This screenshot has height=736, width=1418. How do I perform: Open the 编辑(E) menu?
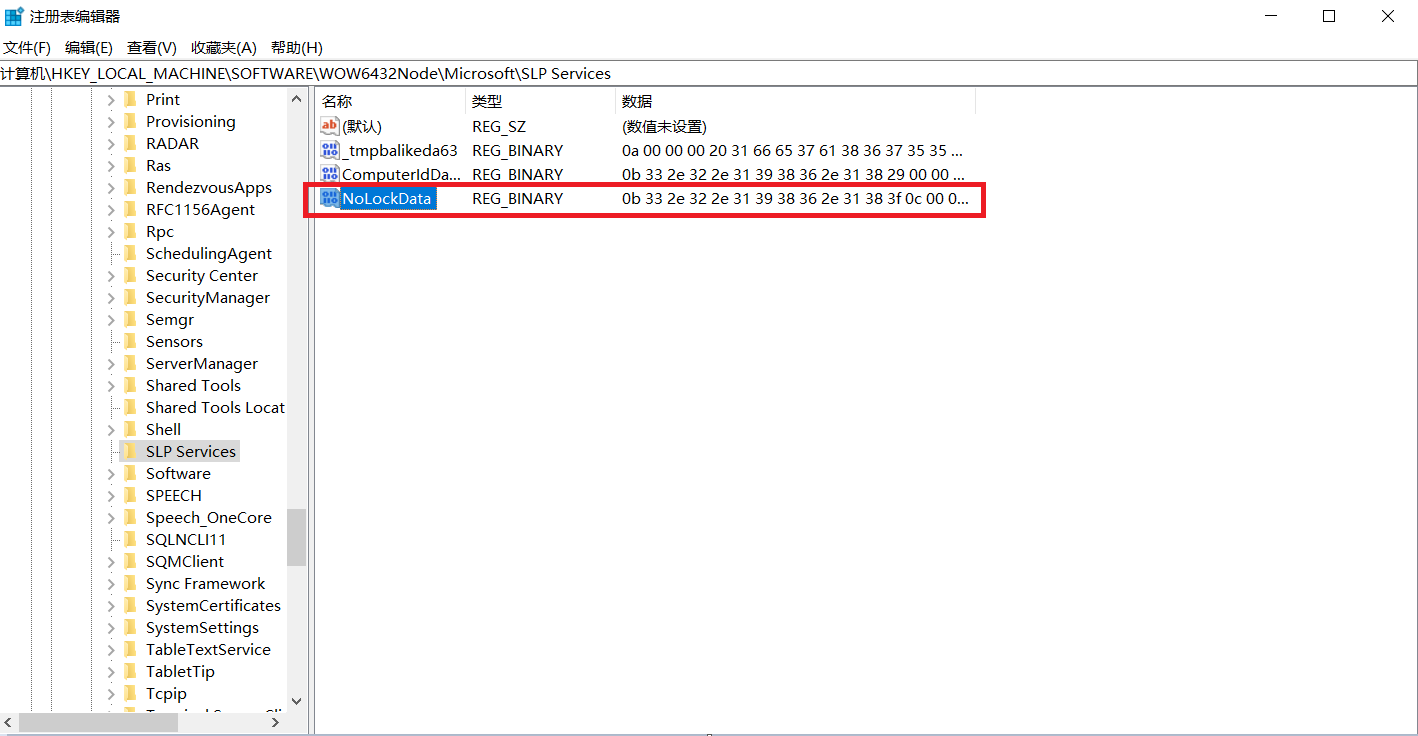pos(89,48)
